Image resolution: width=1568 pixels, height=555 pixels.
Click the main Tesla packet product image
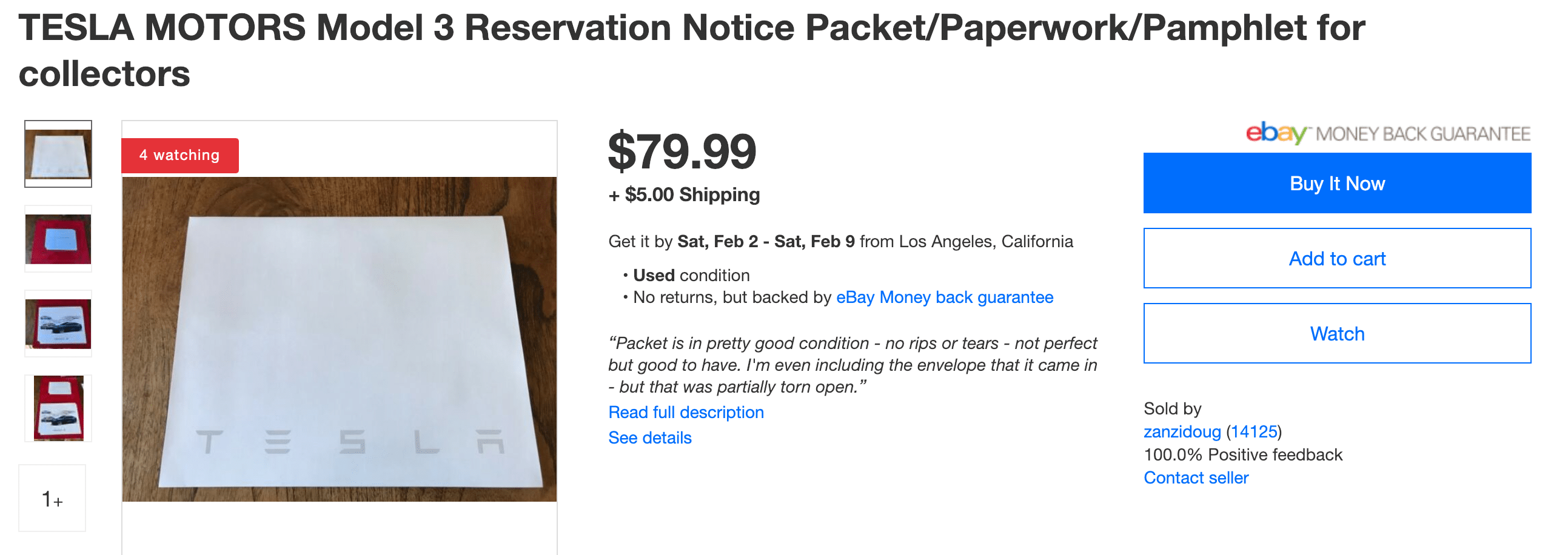[x=339, y=339]
